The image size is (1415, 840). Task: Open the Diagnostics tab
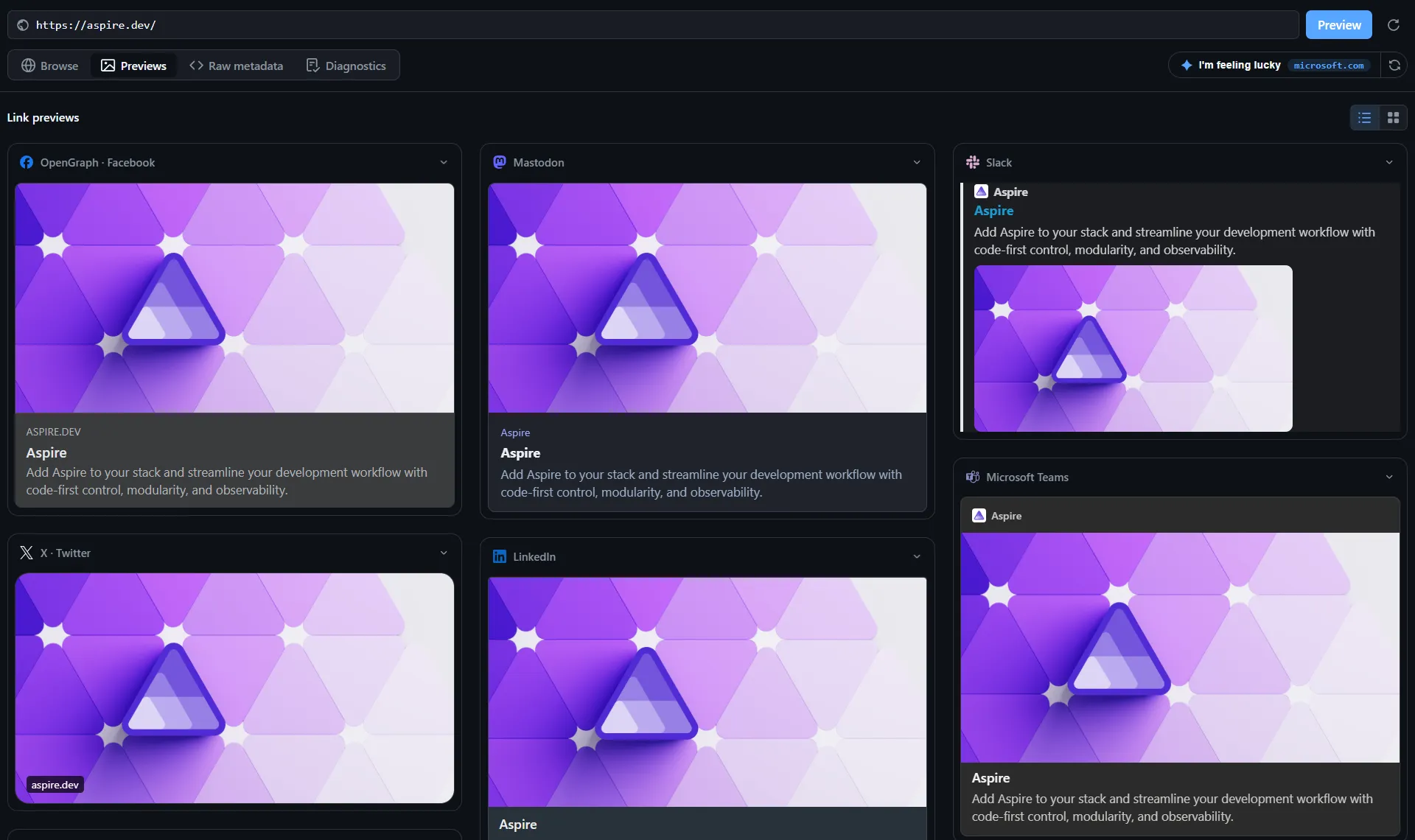click(346, 66)
